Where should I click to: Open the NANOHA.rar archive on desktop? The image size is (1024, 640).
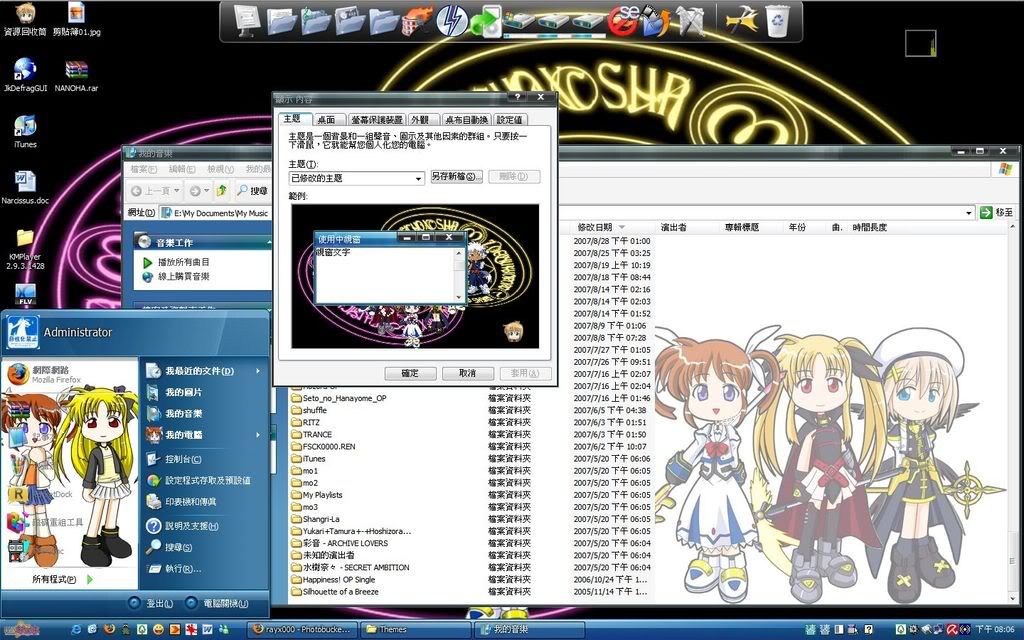click(76, 75)
